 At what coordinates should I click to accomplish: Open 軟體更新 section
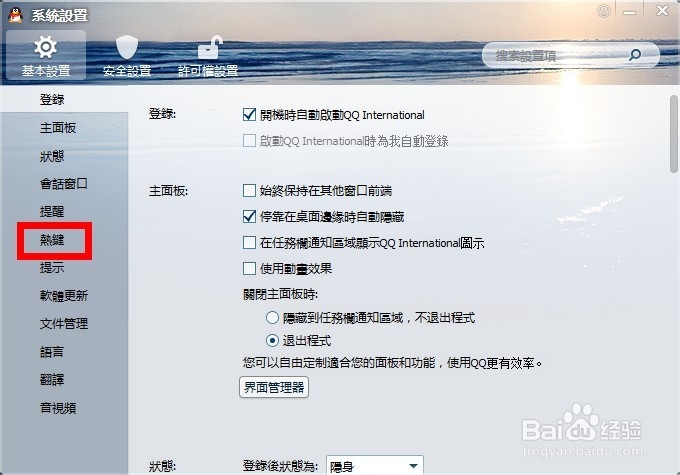point(64,296)
